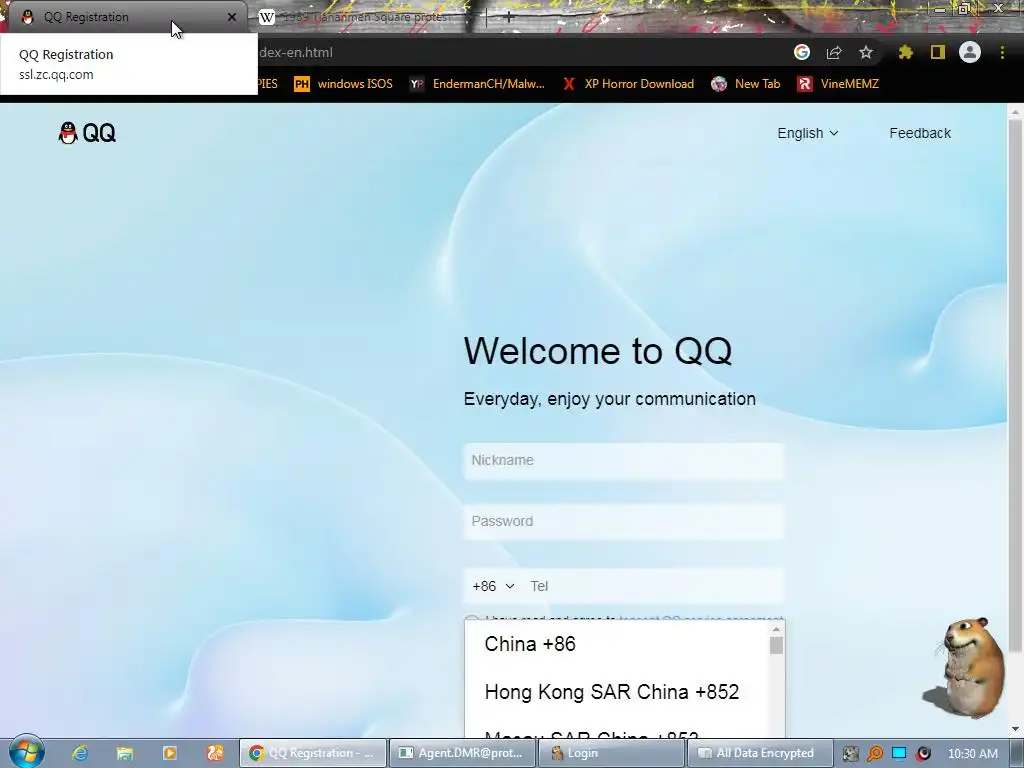Toggle the Chrome side panel icon
Viewport: 1024px width, 768px height.
tap(938, 52)
